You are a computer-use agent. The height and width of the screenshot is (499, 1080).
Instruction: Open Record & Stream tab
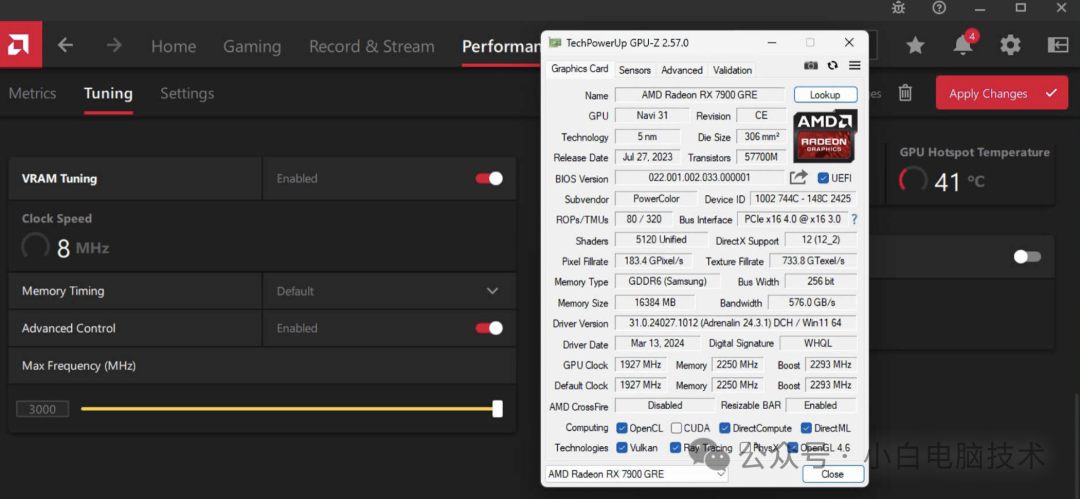tap(372, 46)
